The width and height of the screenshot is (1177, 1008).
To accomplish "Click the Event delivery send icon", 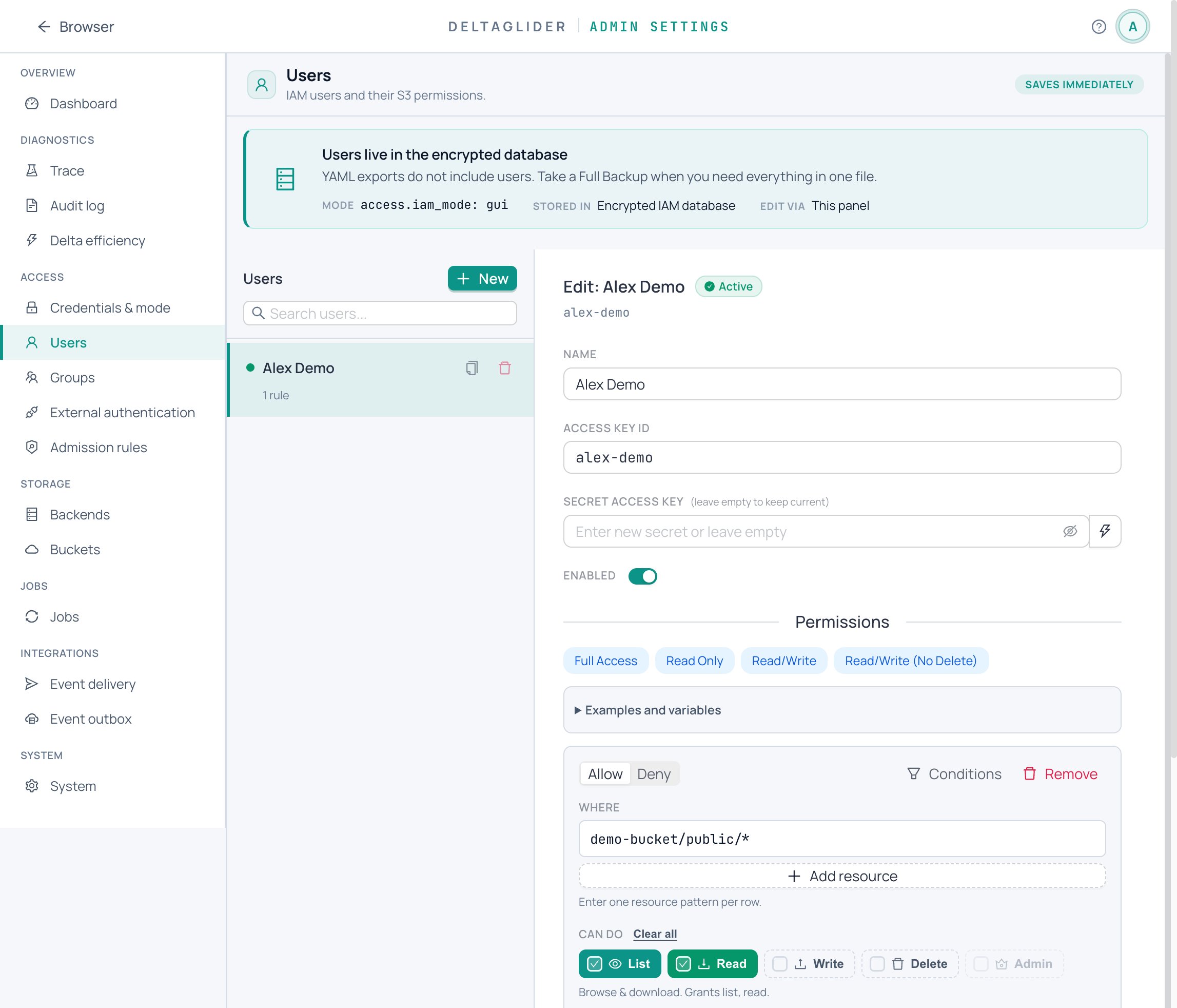I will click(x=32, y=684).
